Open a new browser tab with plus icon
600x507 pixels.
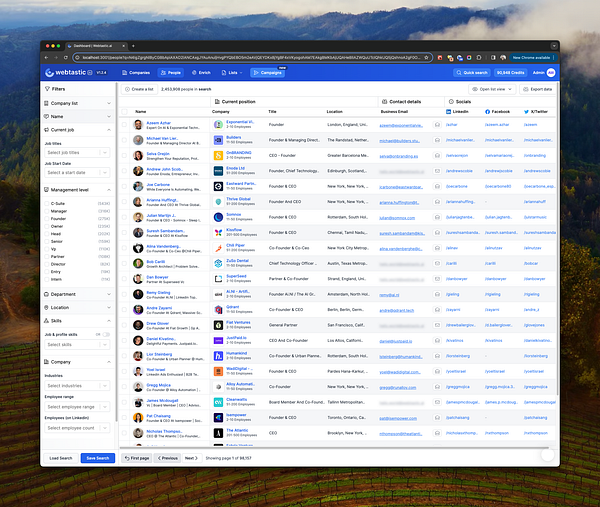133,46
